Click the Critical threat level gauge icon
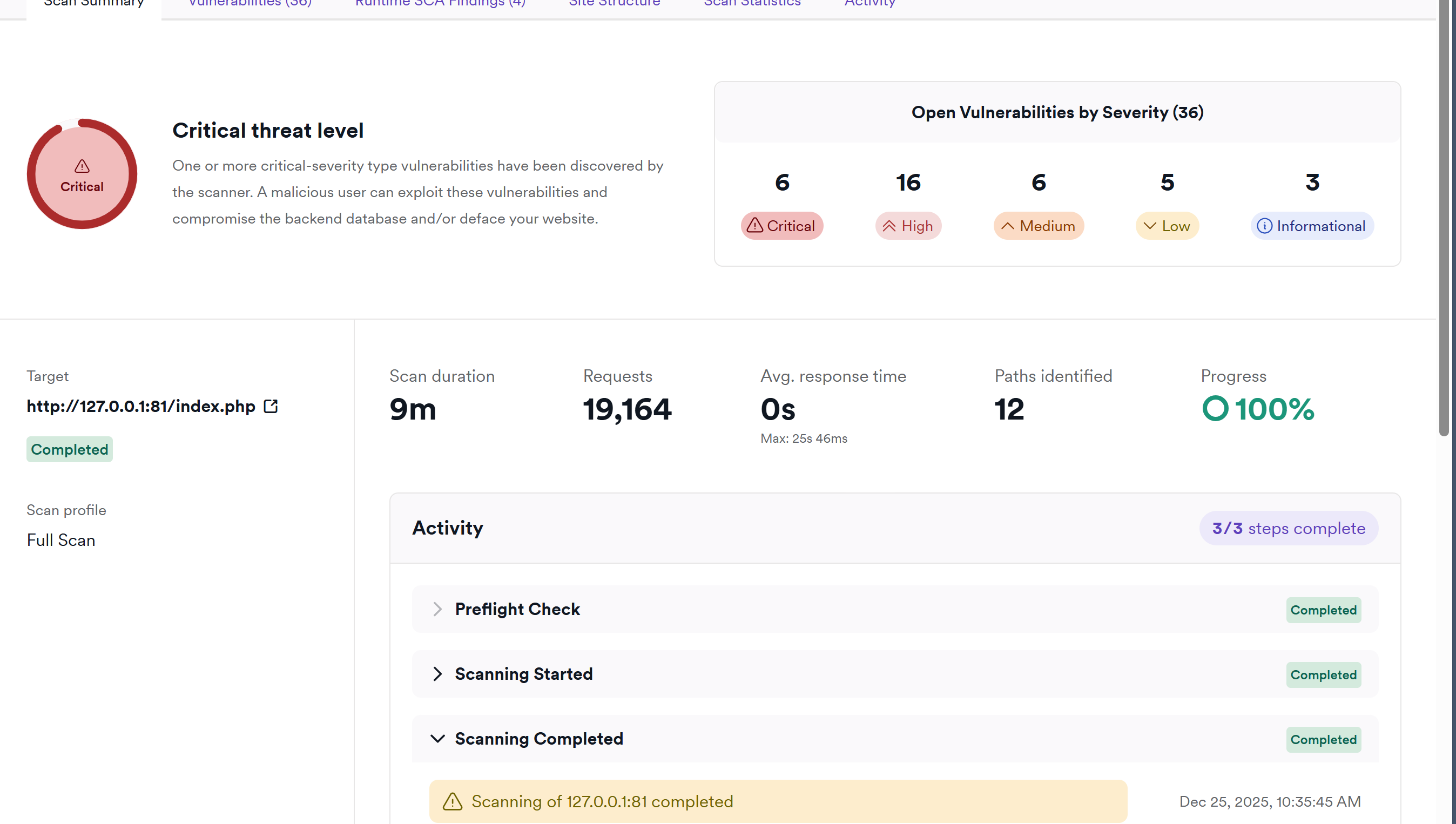The image size is (1456, 824). (x=82, y=174)
